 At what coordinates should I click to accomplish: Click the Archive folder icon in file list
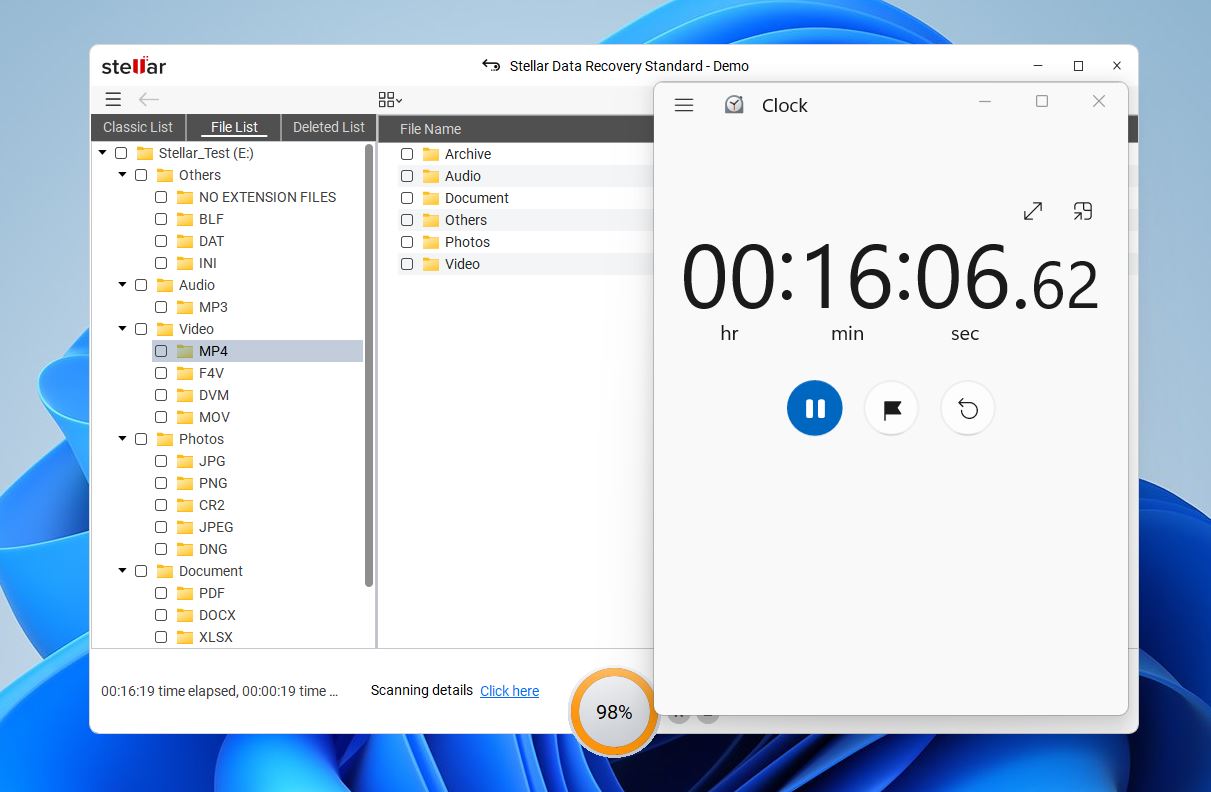coord(431,154)
